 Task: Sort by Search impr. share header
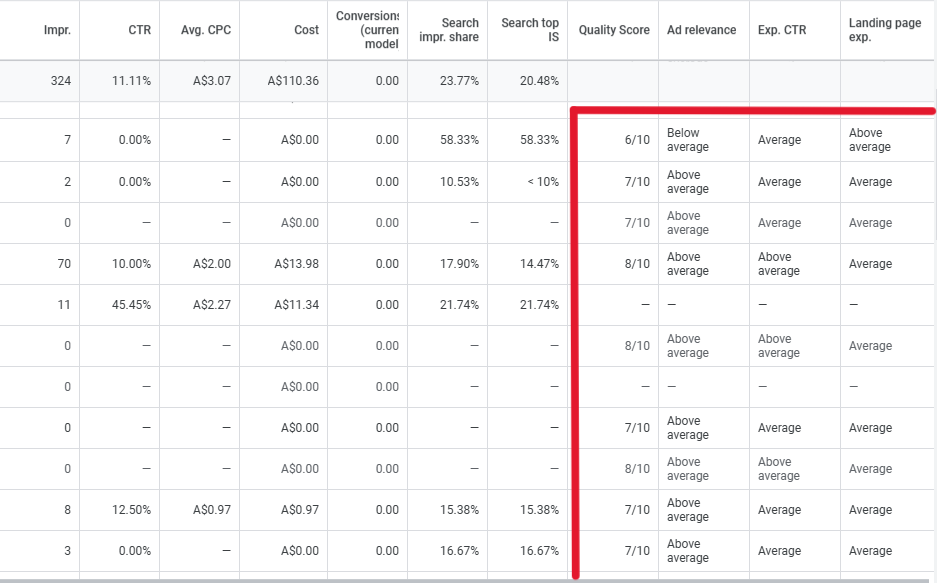click(460, 30)
